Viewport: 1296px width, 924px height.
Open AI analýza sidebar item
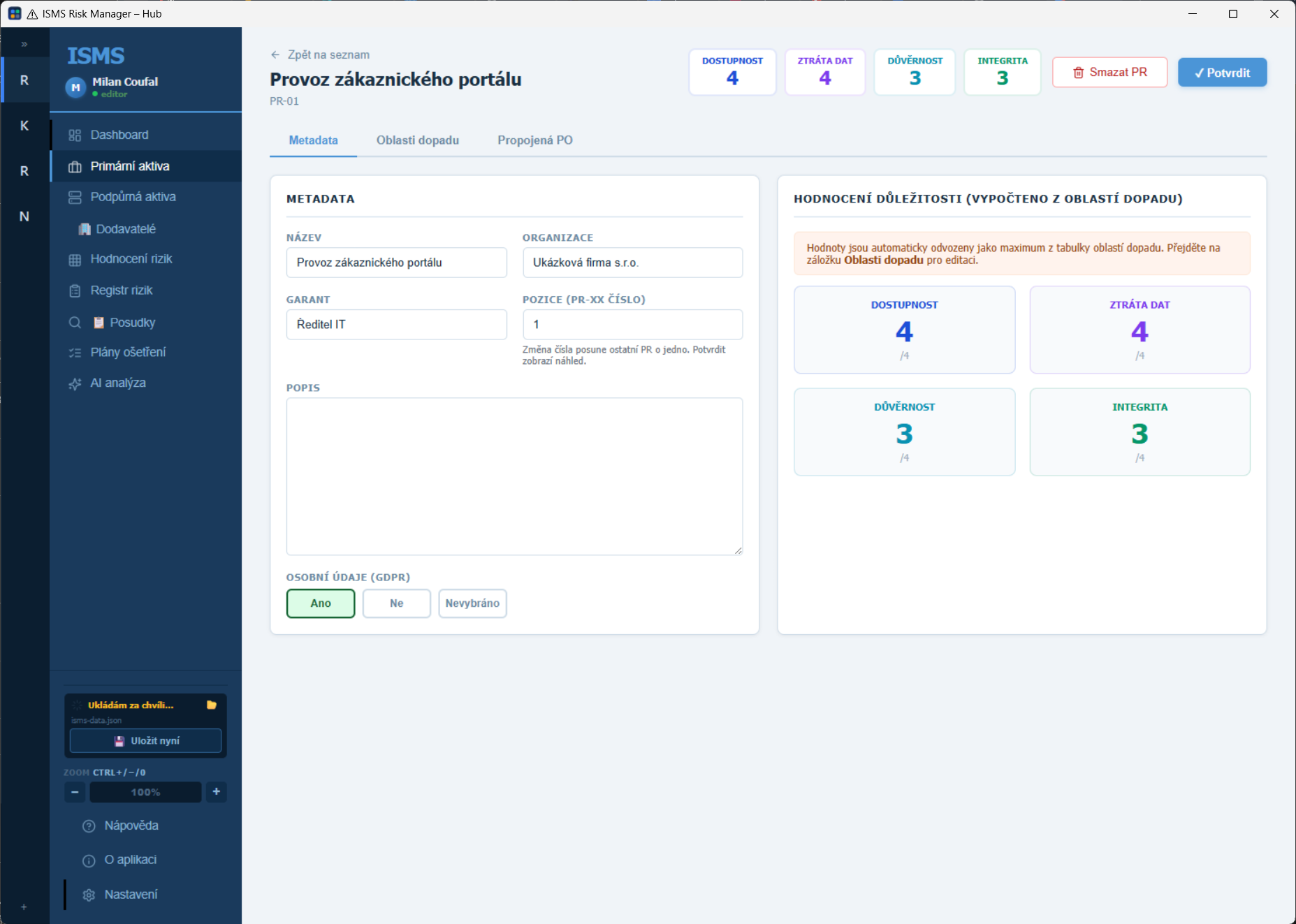pos(146,383)
